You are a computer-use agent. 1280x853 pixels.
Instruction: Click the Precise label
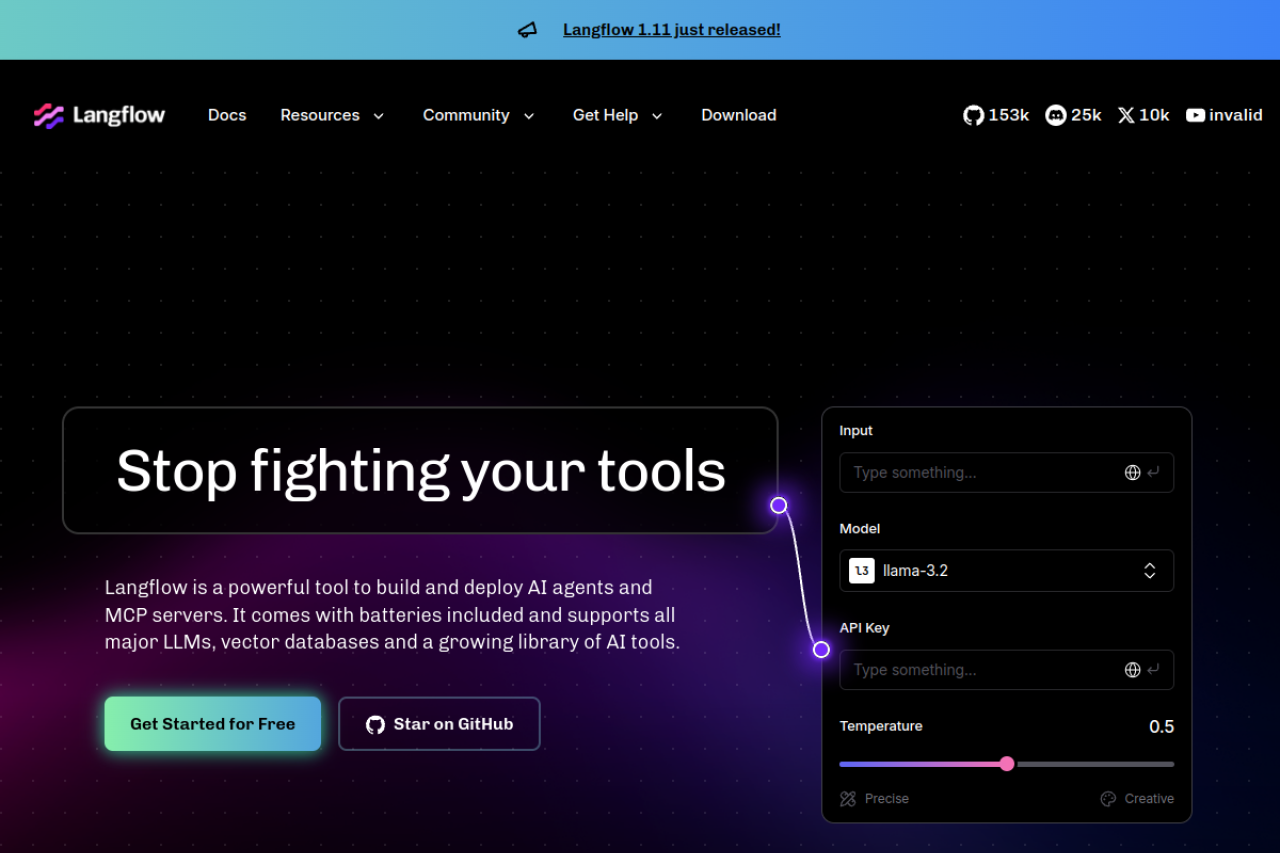coord(887,799)
